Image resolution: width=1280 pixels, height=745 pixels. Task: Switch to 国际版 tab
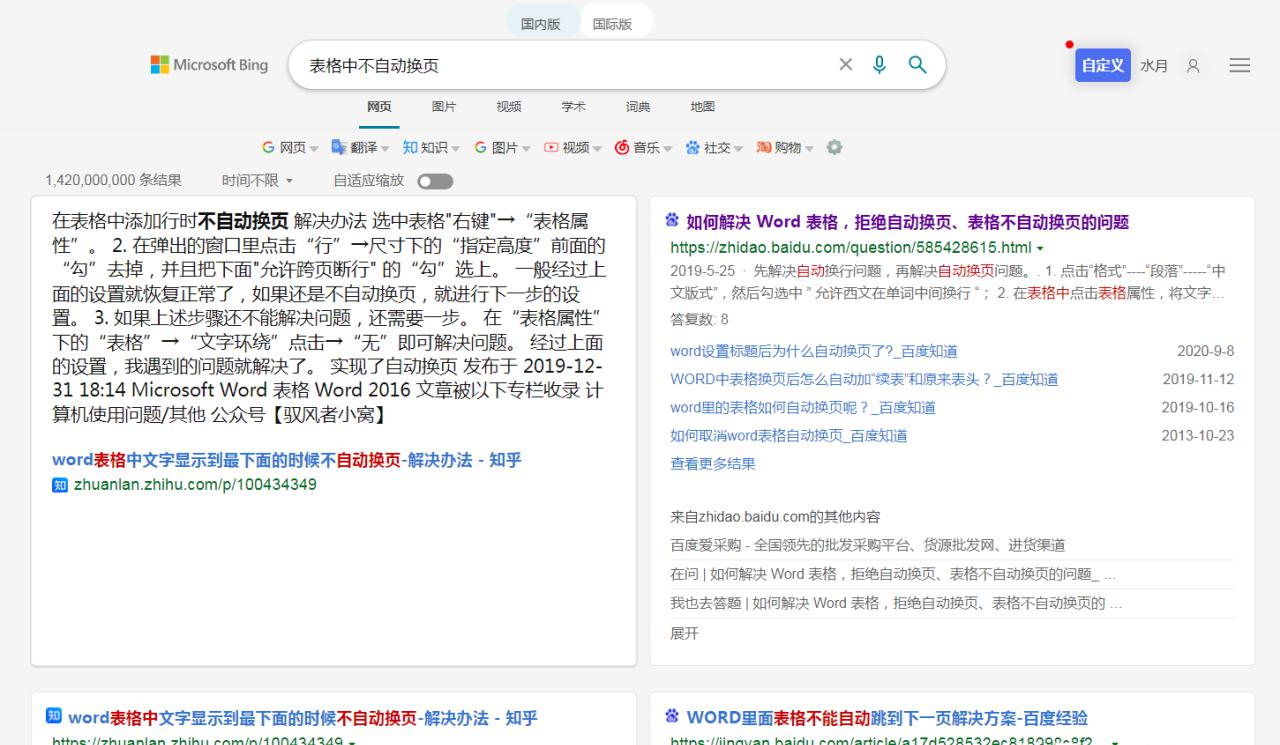(x=613, y=24)
